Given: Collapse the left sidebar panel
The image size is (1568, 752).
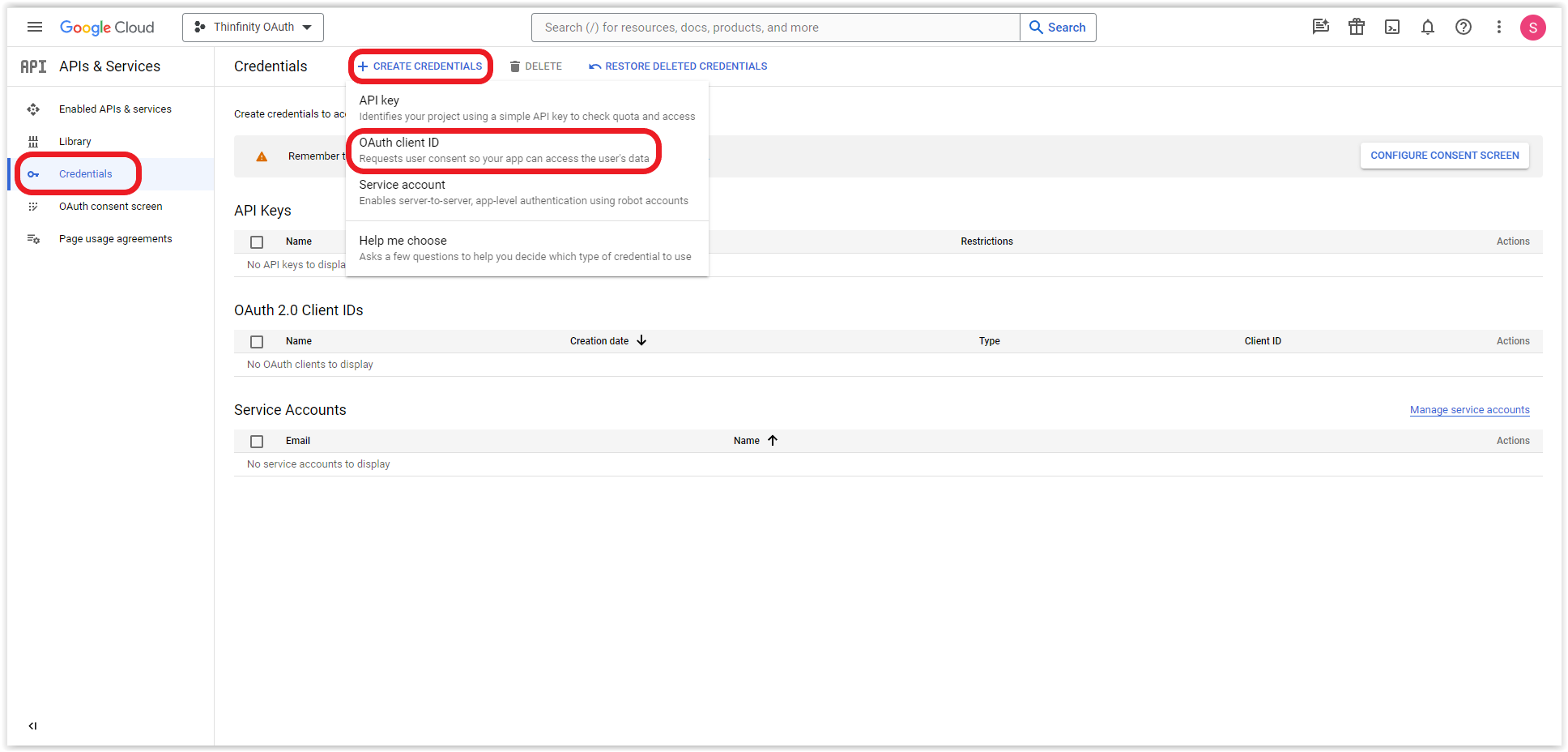Looking at the screenshot, I should click(32, 725).
